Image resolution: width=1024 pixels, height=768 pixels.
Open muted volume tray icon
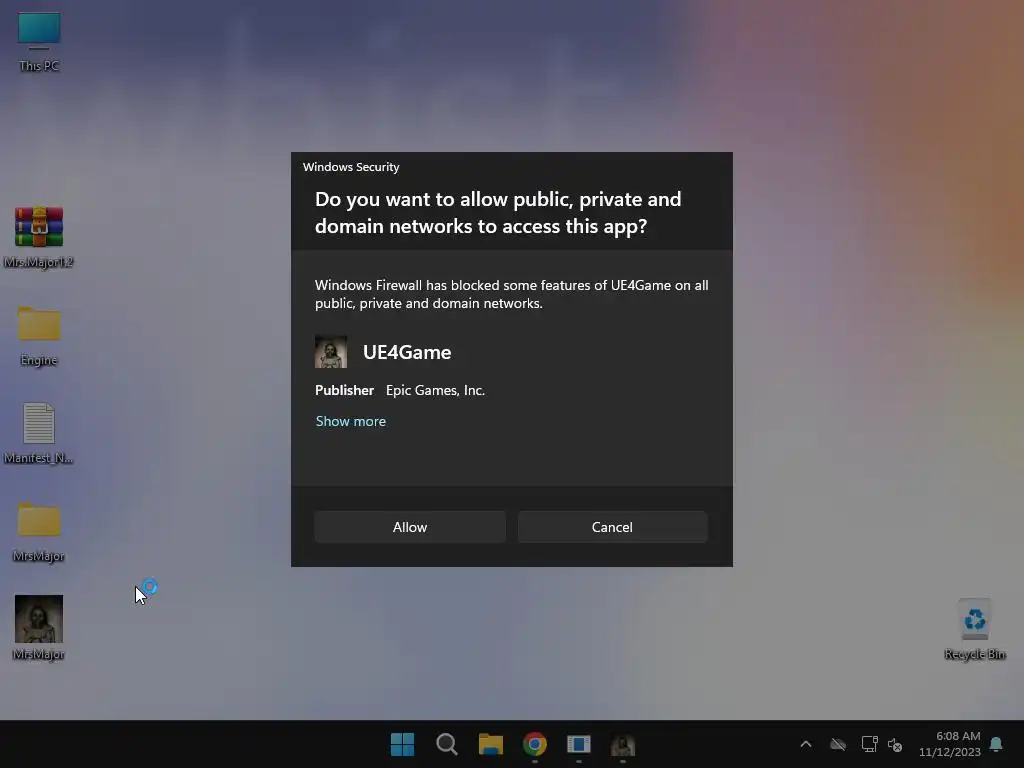[895, 744]
